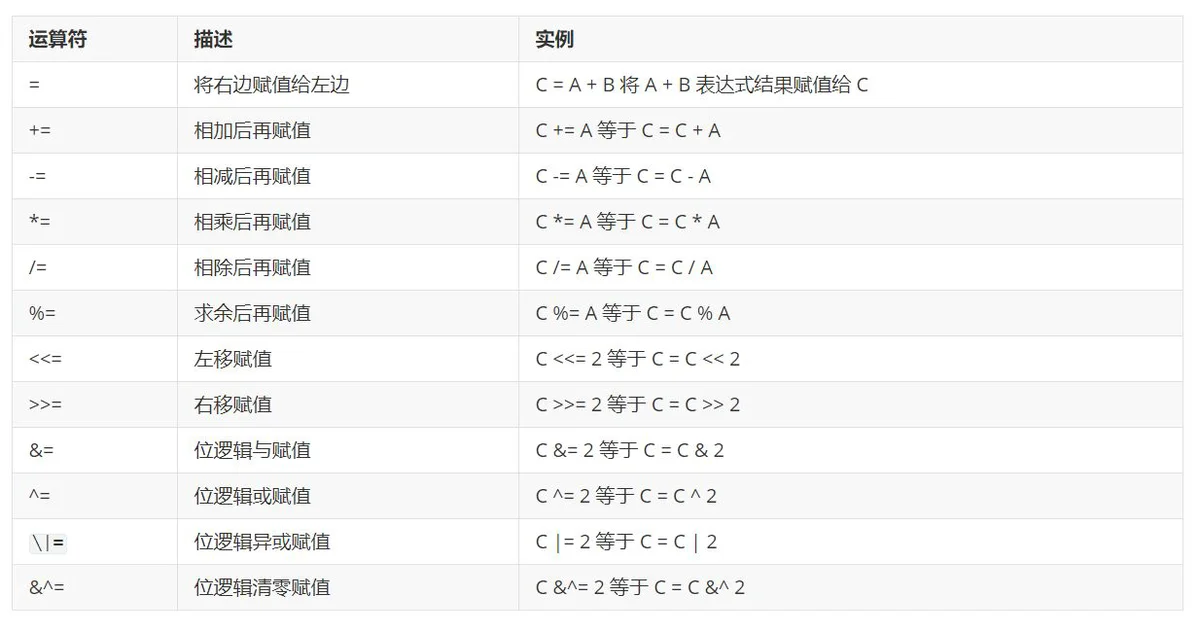The image size is (1200, 631).
Task: Click the description 相除后再赋值
Action: [252, 268]
